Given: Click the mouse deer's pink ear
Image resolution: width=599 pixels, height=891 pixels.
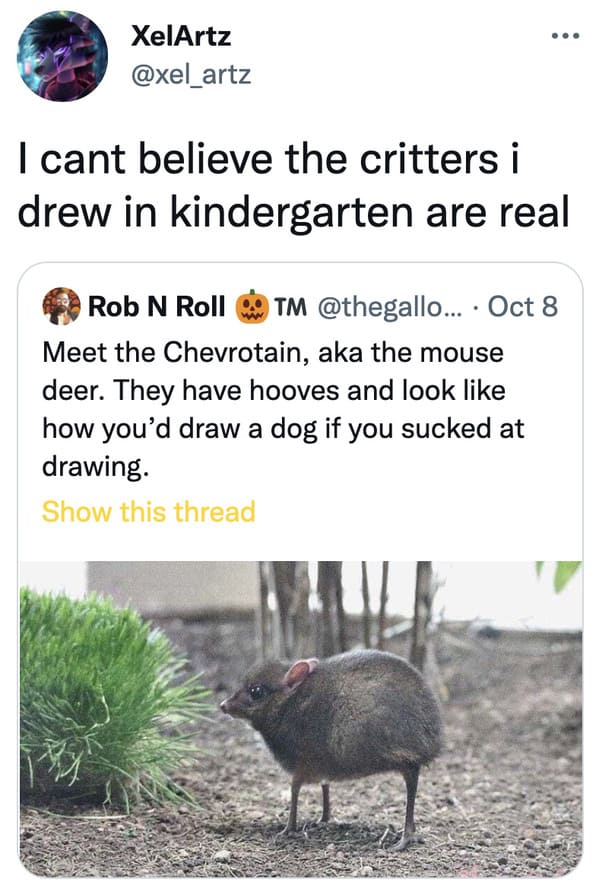Looking at the screenshot, I should [300, 673].
